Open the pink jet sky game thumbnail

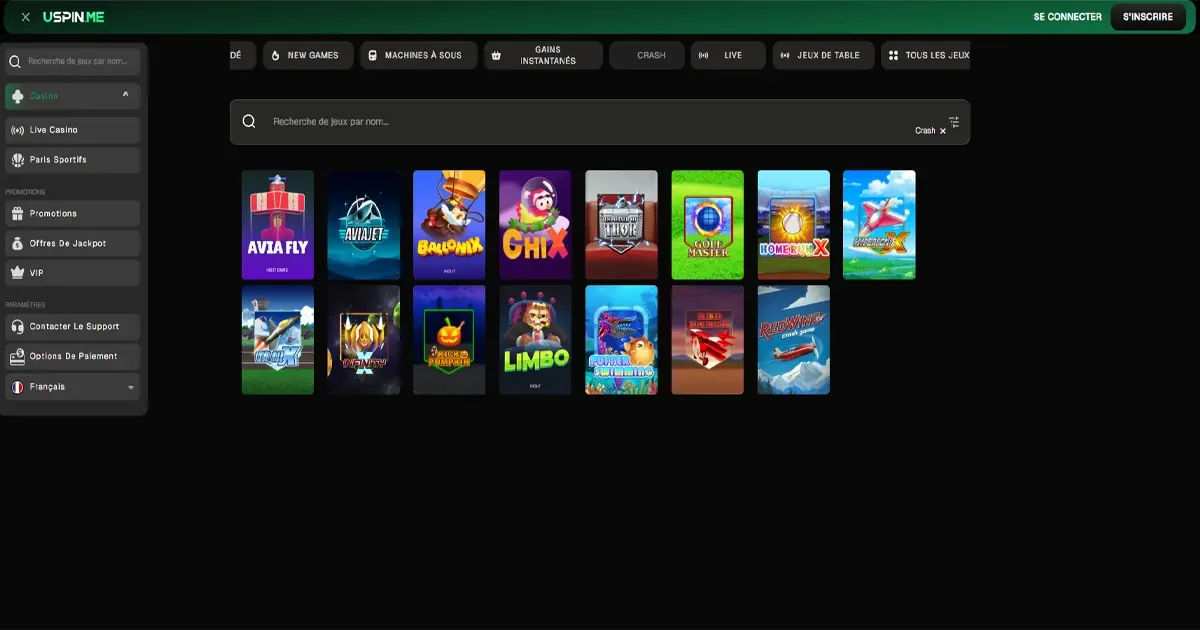pyautogui.click(x=880, y=225)
